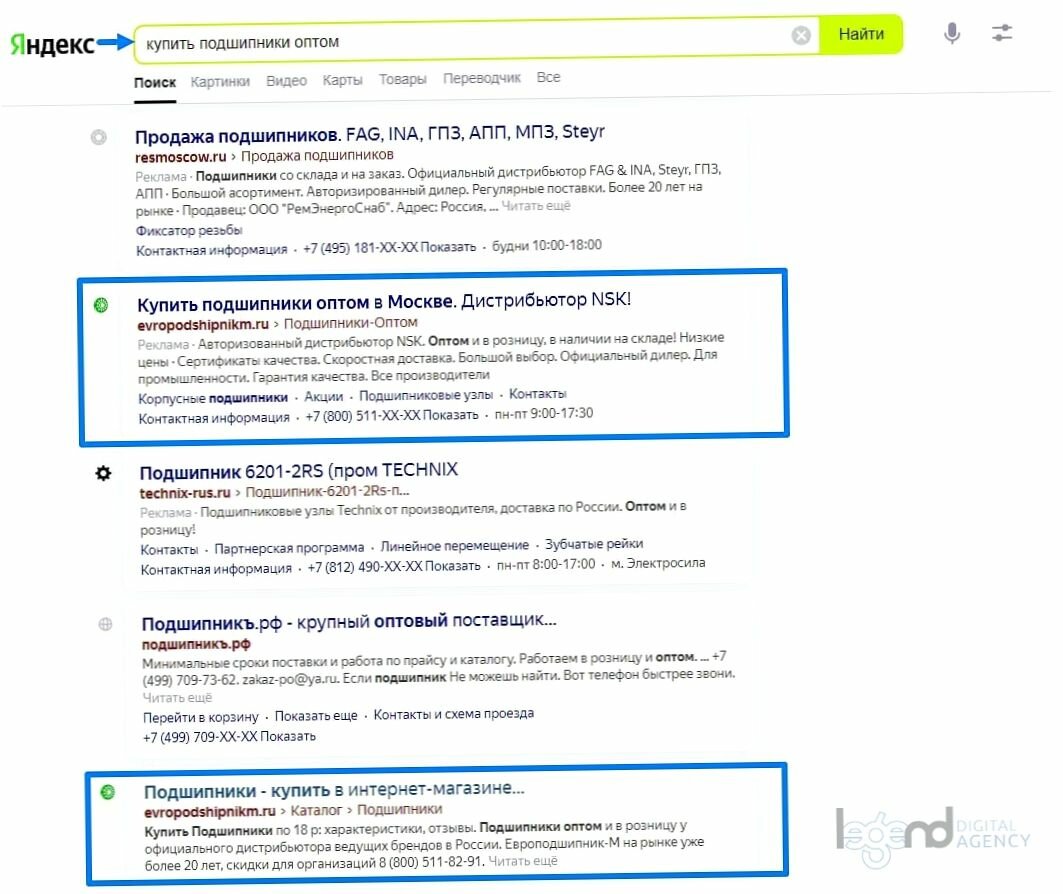This screenshot has width=1063, height=894.
Task: Click evropodshipnikm.ru domain in catalog result
Action: [x=209, y=812]
